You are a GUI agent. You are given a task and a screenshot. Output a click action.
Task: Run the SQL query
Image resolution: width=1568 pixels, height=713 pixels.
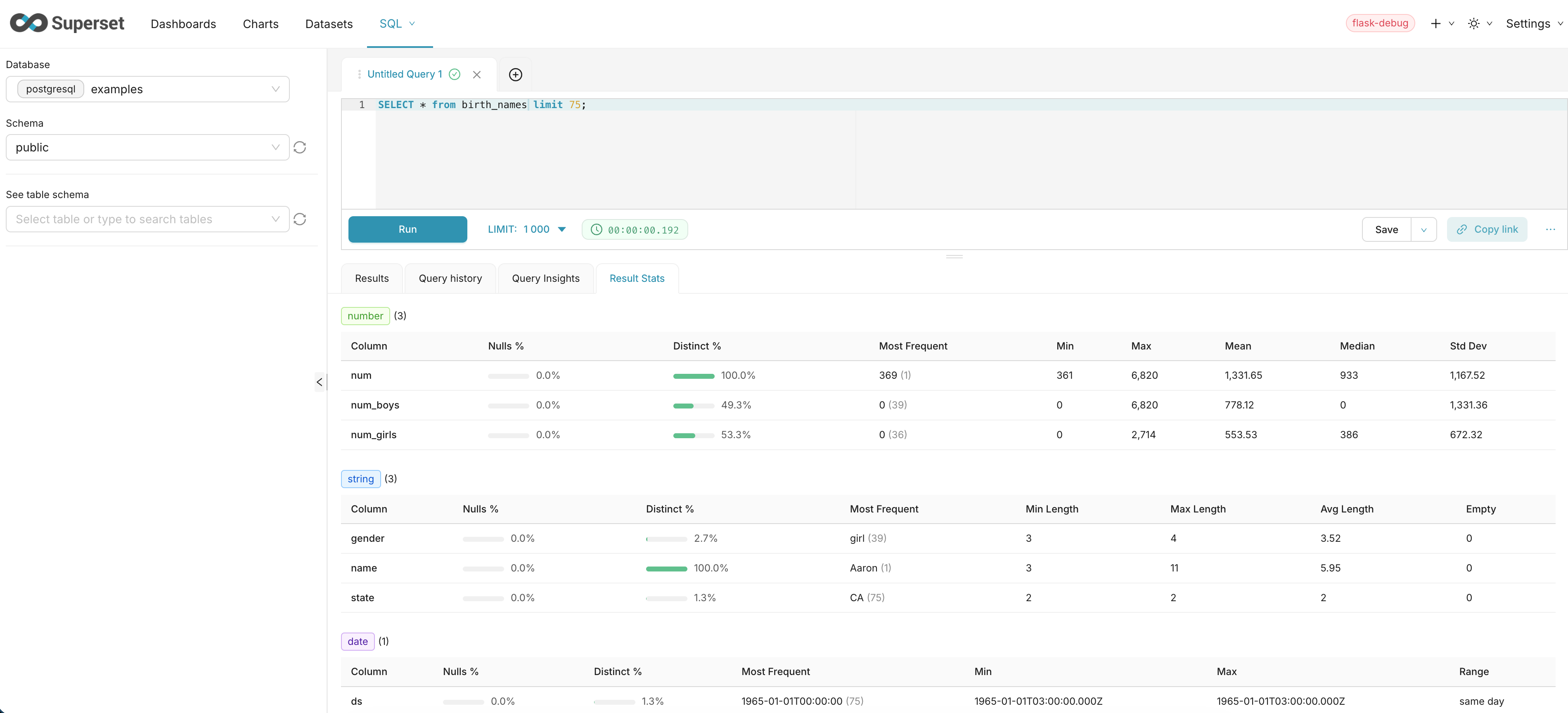[x=407, y=229]
